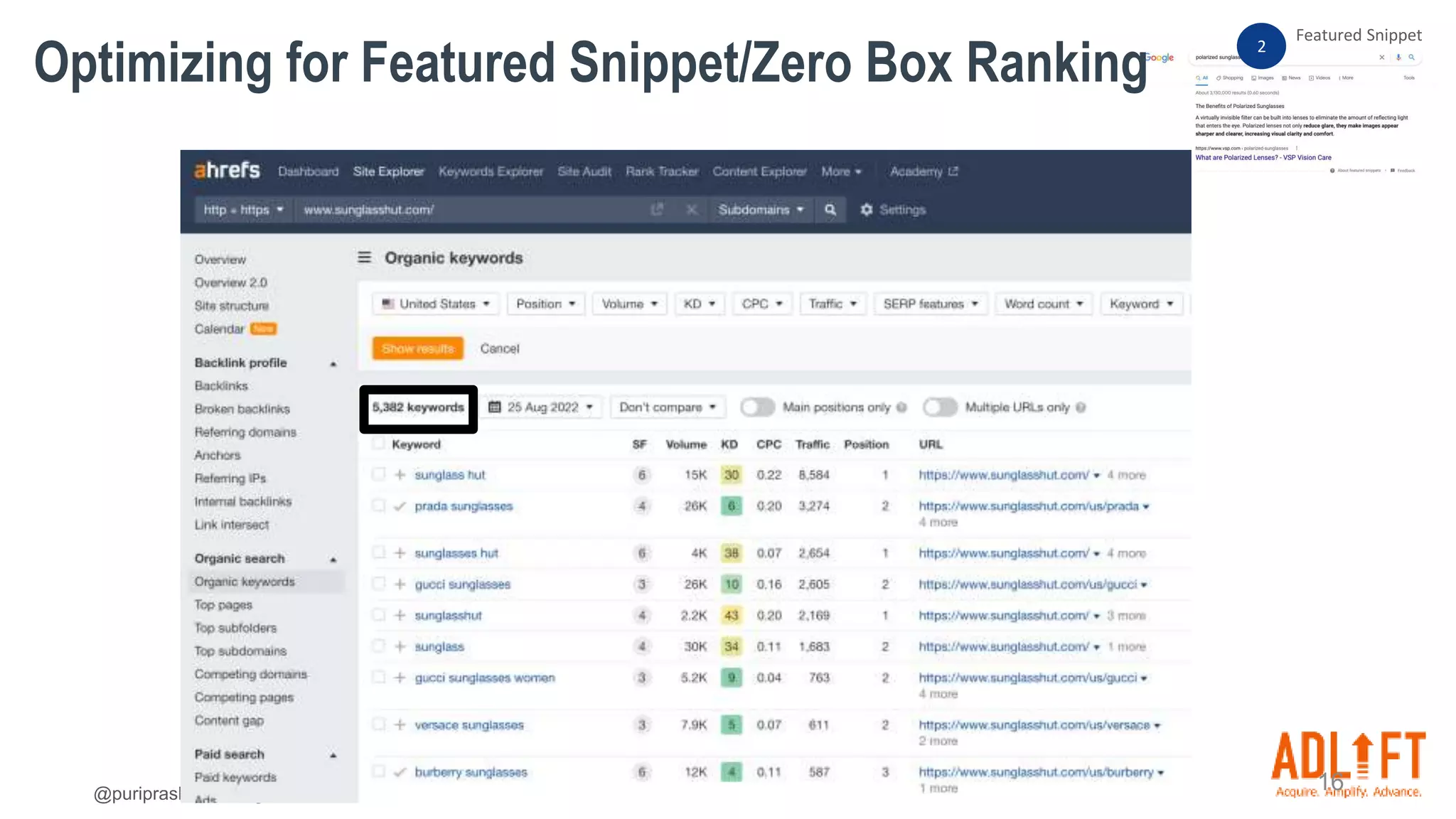Screen dimensions: 1456x819
Task: Switch to Site Explorer
Action: [x=388, y=171]
